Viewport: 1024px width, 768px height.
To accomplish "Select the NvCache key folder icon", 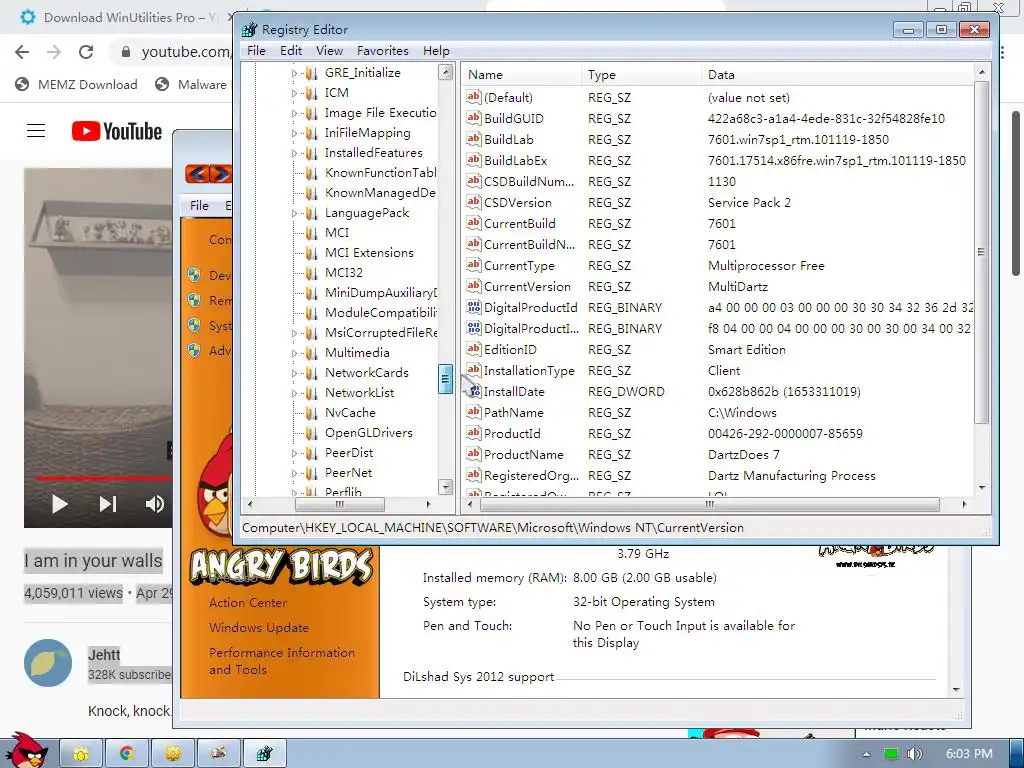I will pyautogui.click(x=312, y=413).
